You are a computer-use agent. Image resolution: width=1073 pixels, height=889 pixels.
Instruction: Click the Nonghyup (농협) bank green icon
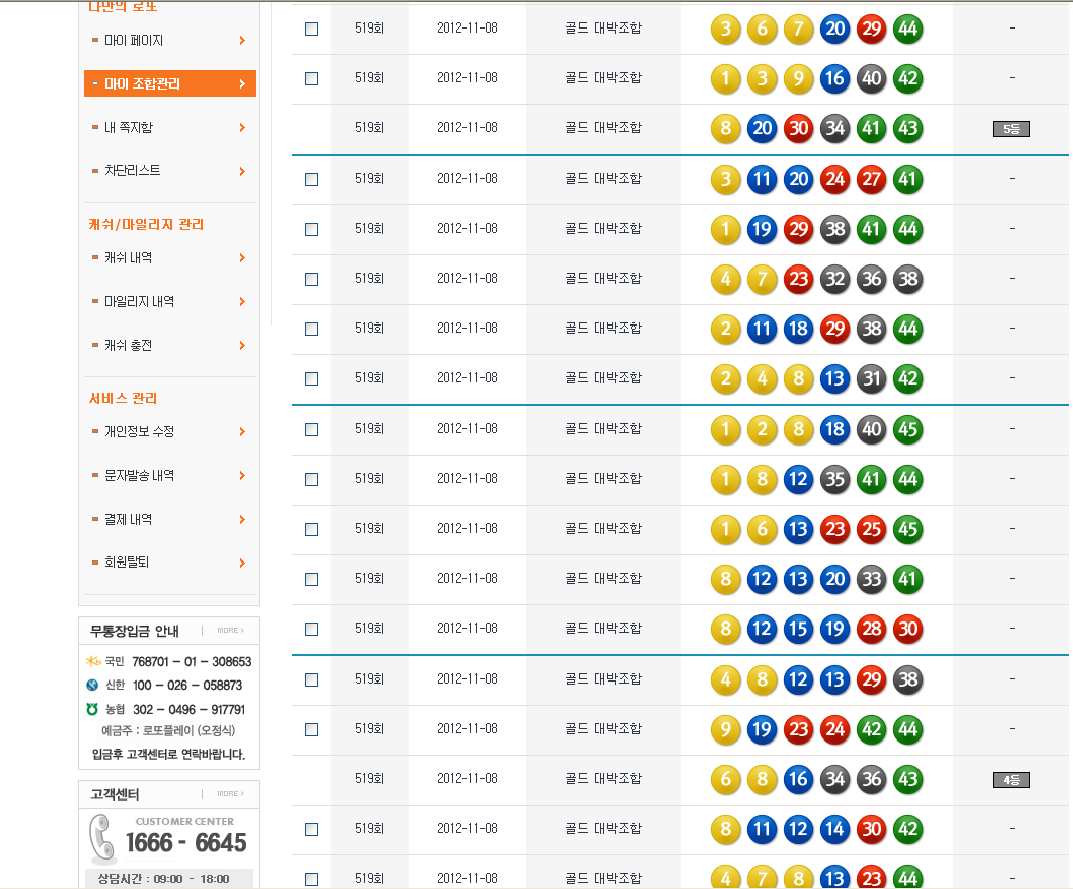click(x=93, y=709)
